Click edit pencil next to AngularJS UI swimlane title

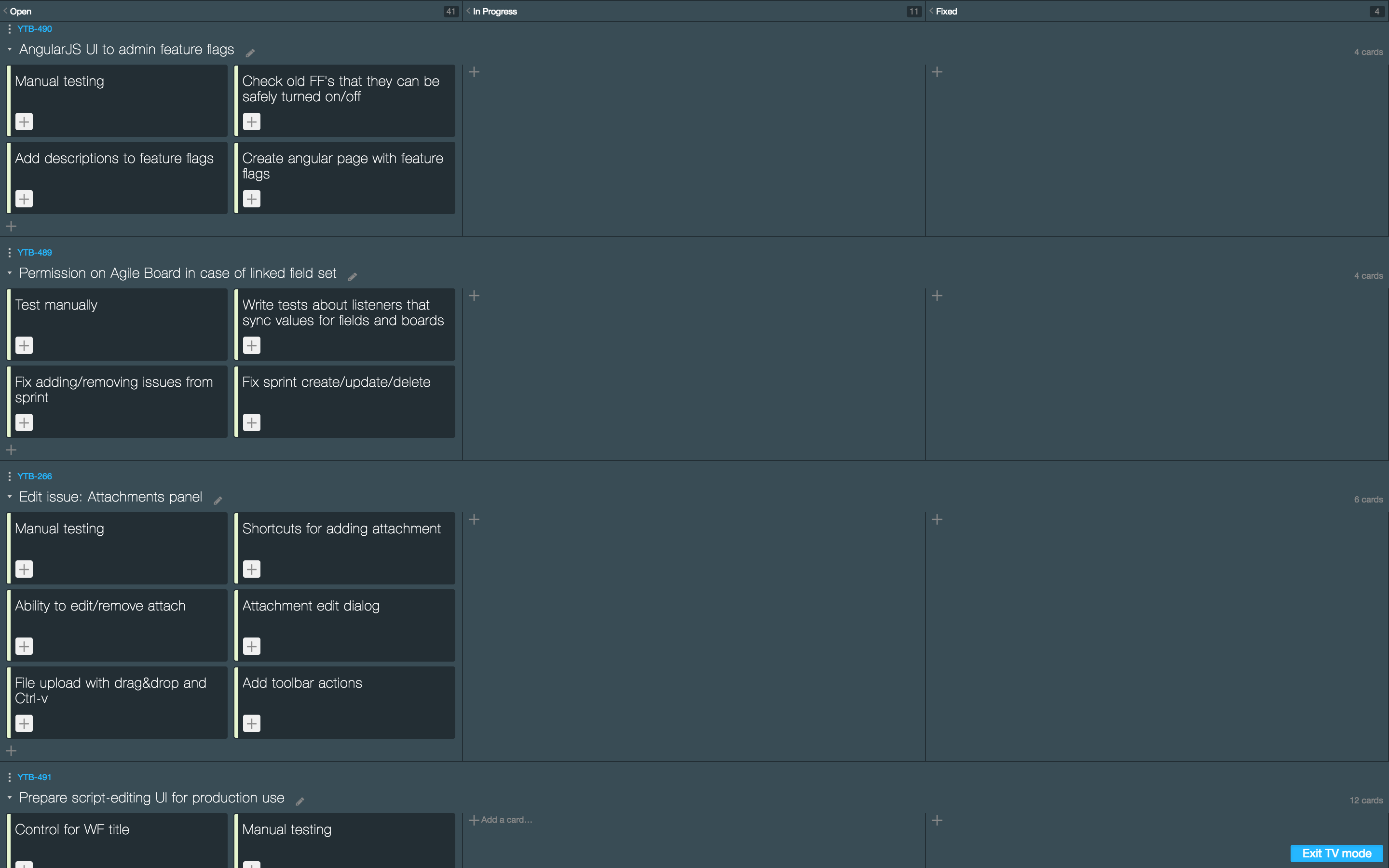pos(250,53)
